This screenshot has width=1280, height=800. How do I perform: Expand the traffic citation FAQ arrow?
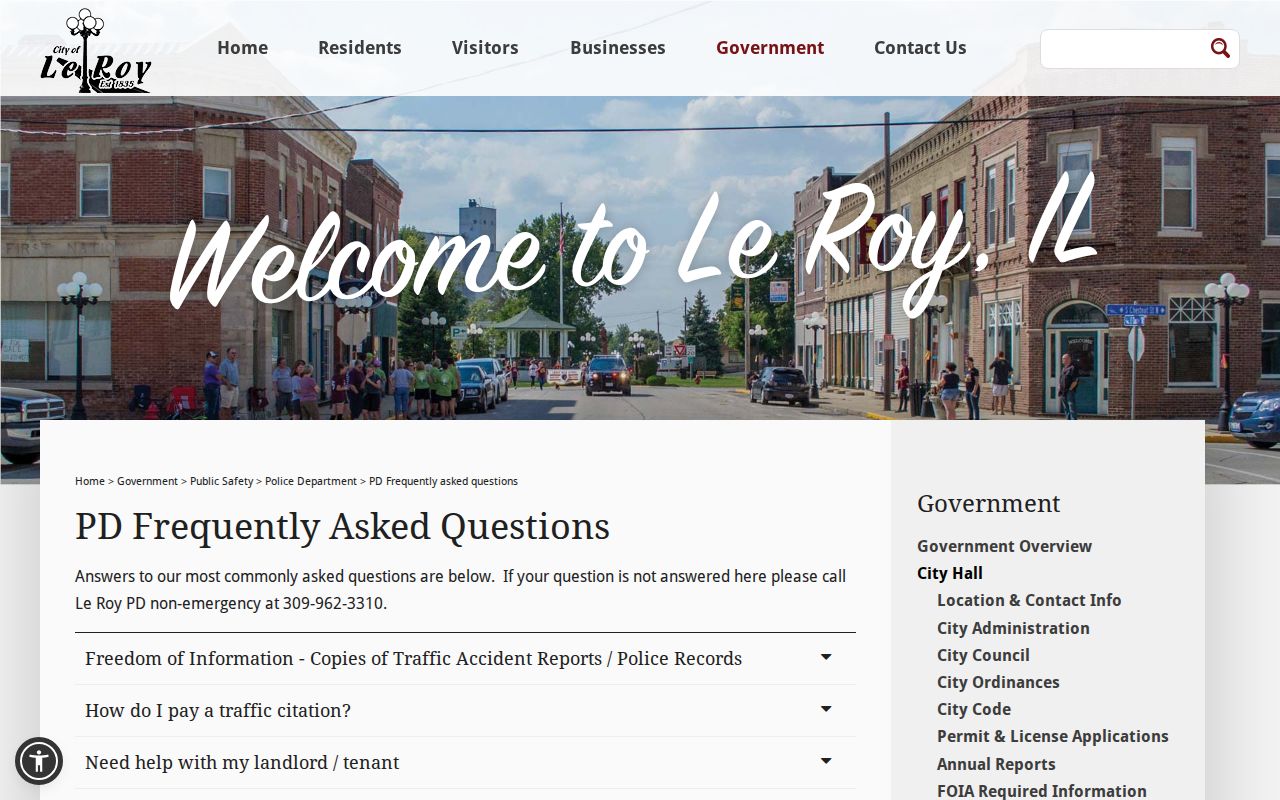point(826,709)
